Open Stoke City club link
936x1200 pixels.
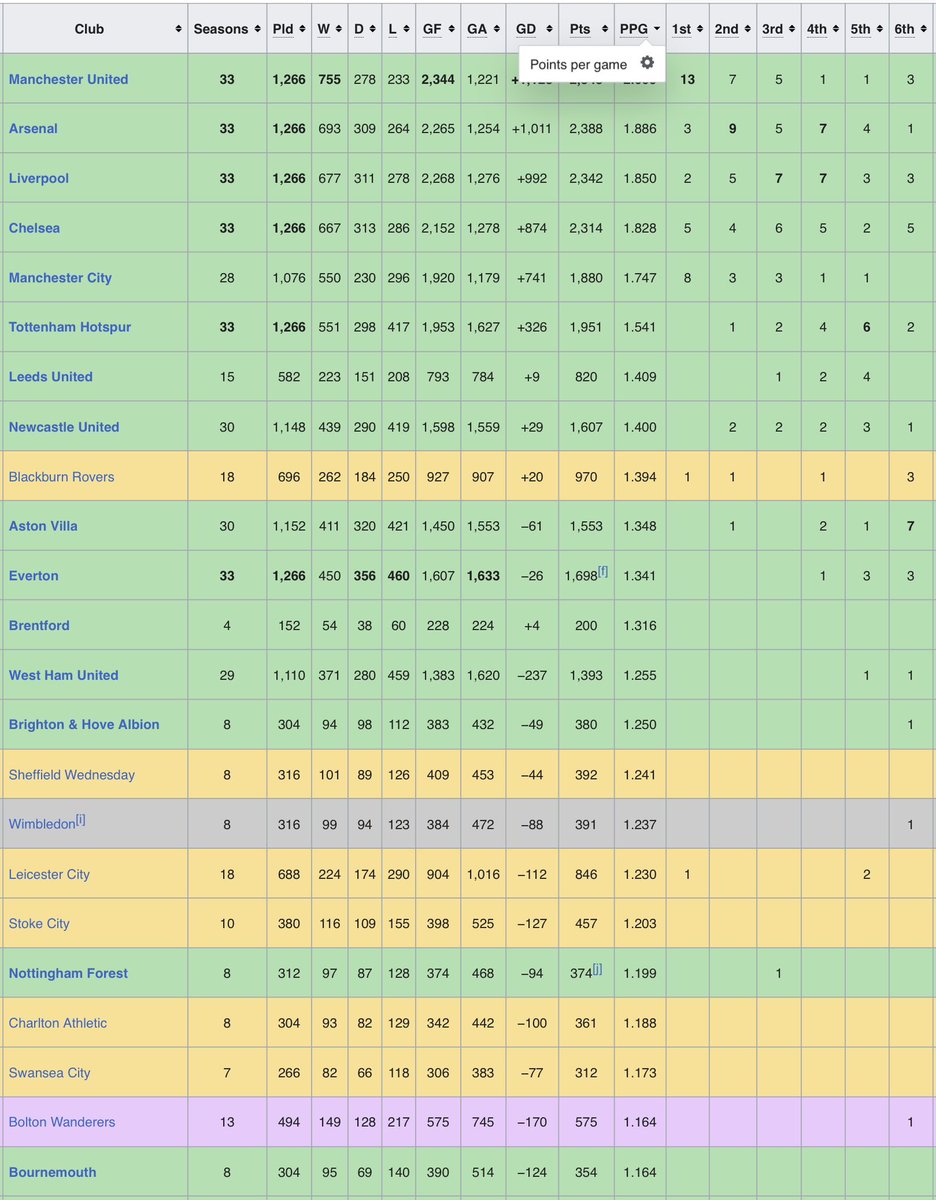click(39, 924)
